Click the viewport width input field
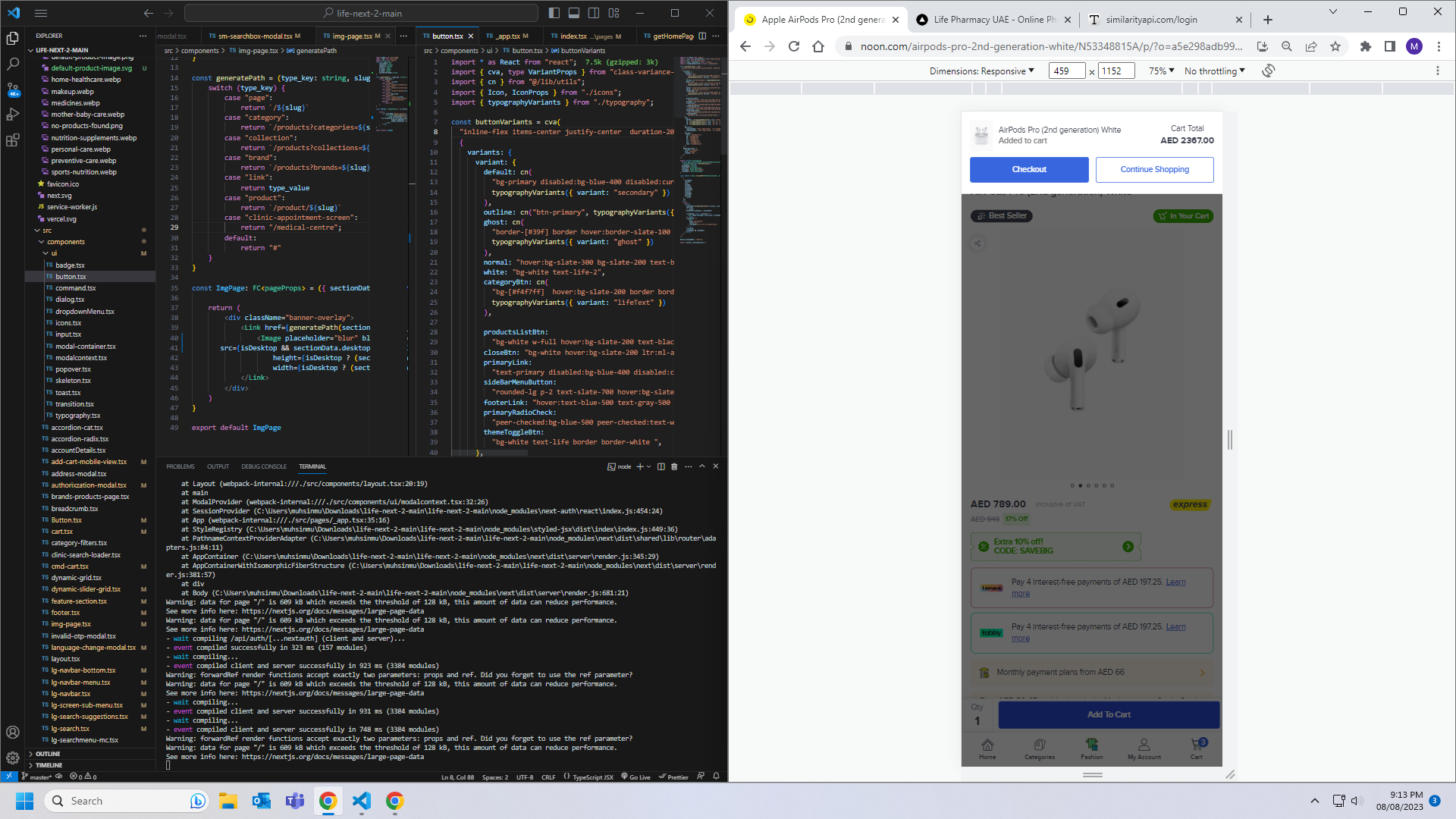This screenshot has height=819, width=1456. coord(1068,71)
